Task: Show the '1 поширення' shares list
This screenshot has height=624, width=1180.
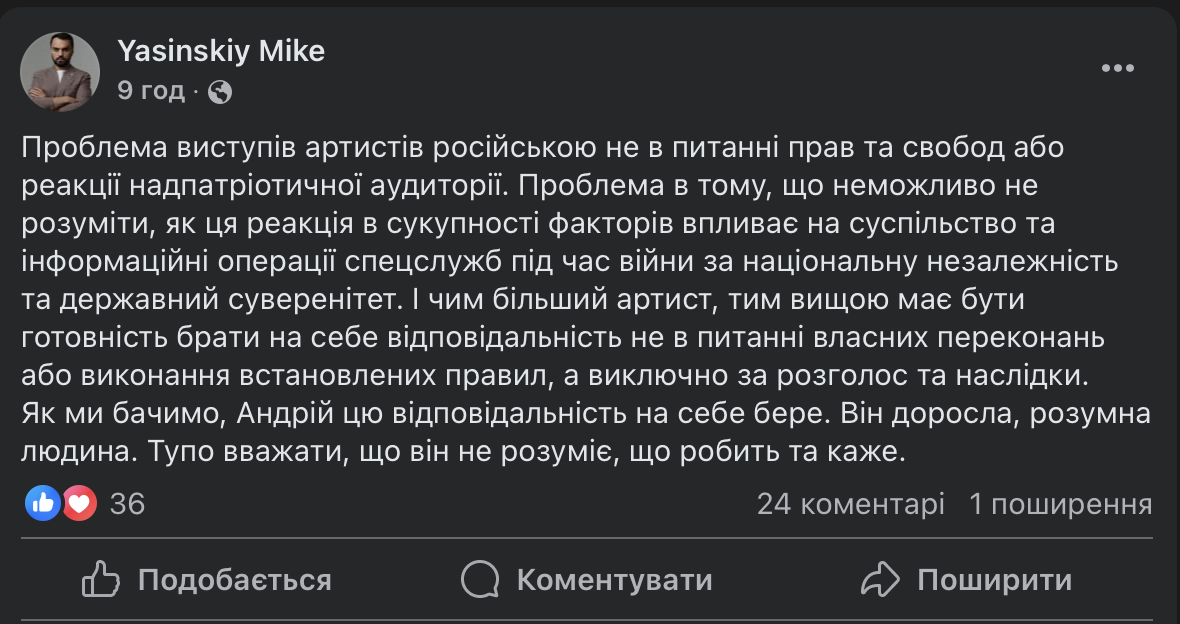Action: (1060, 504)
